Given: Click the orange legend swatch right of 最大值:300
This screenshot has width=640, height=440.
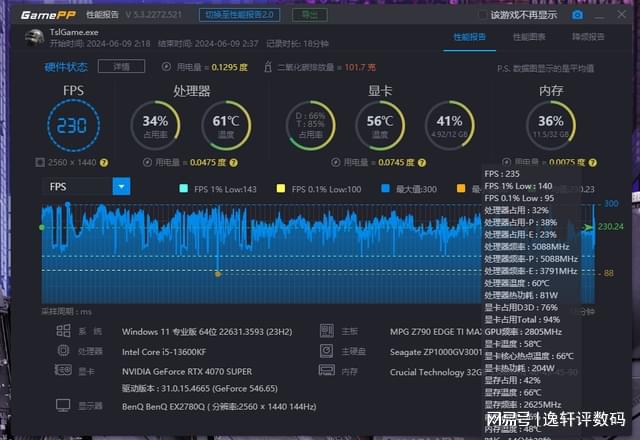Looking at the screenshot, I should pos(461,188).
